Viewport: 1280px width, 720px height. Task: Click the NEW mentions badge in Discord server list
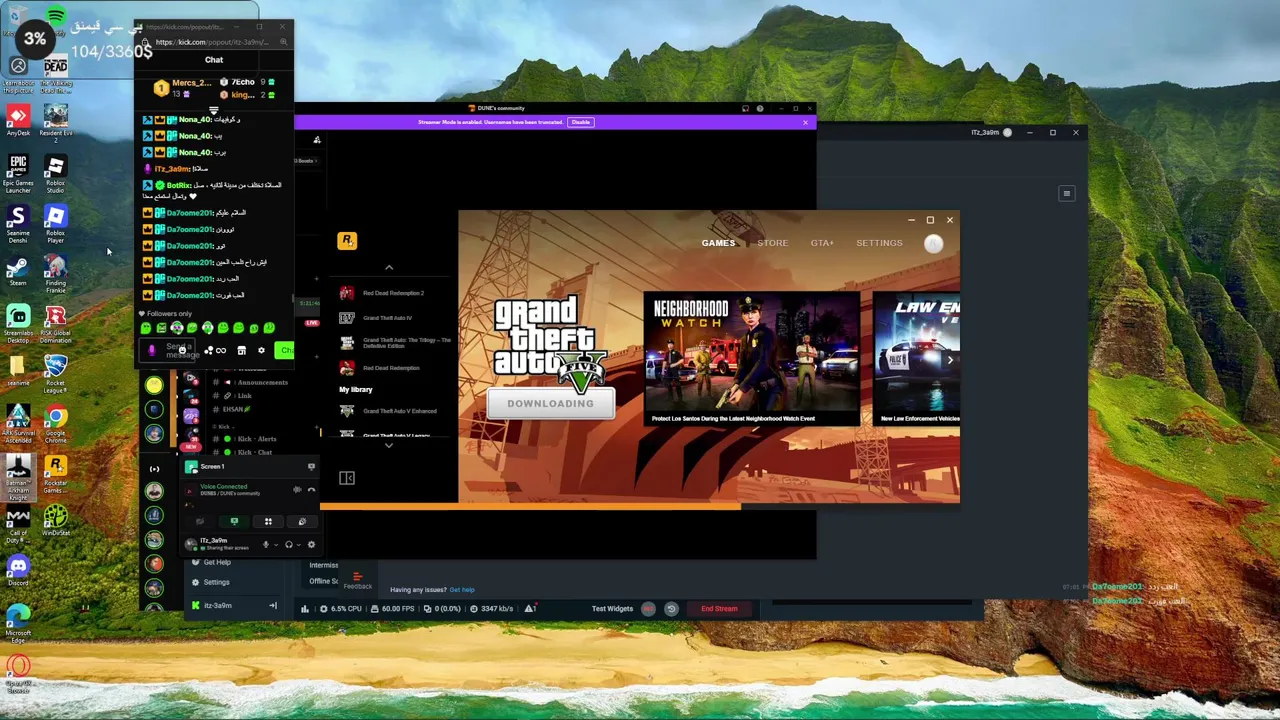[x=190, y=446]
